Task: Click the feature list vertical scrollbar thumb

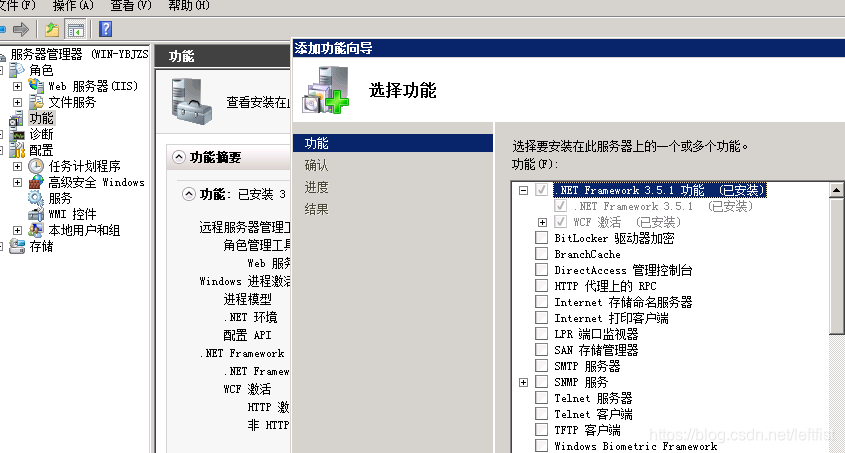Action: (x=836, y=266)
